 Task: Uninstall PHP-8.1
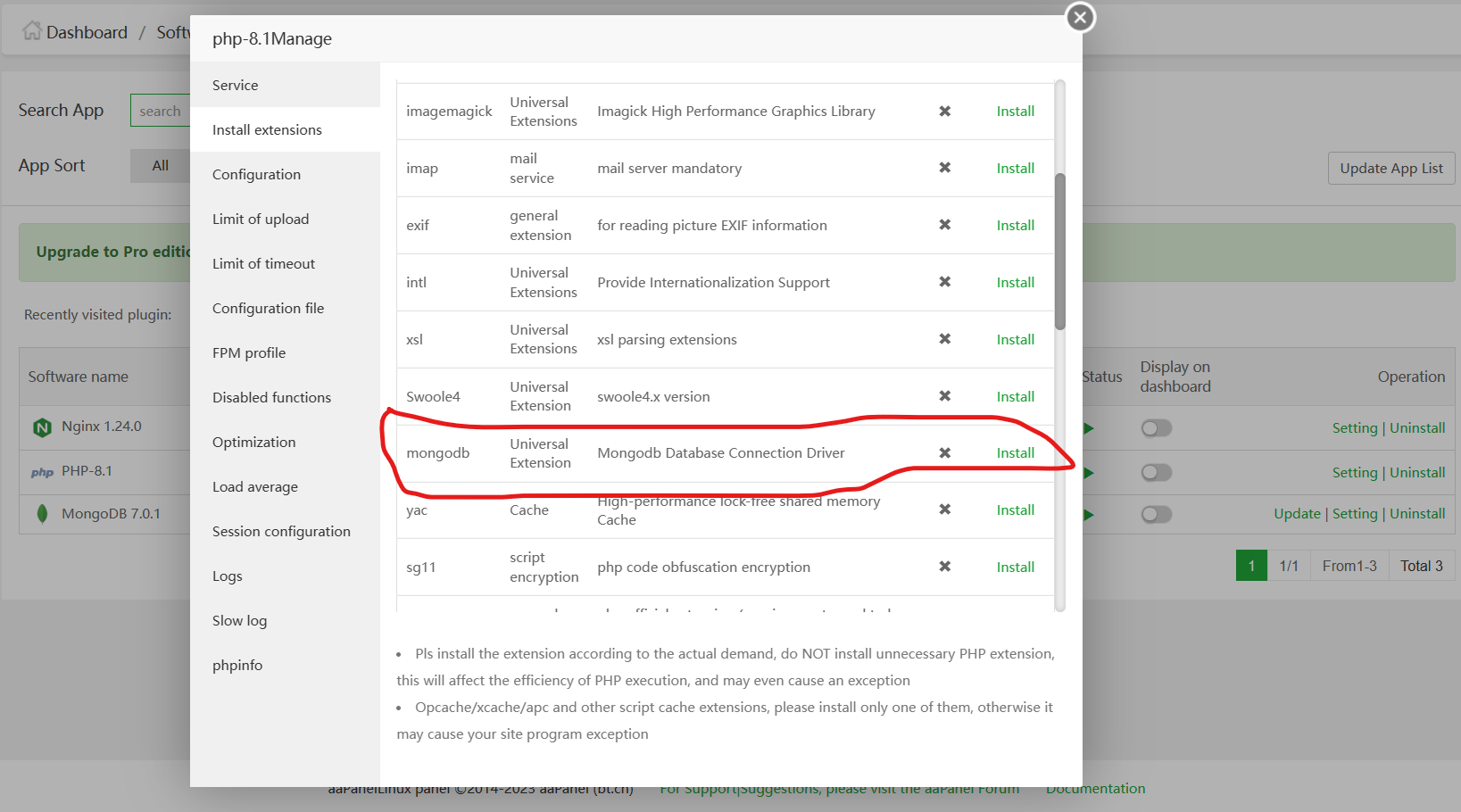pos(1417,472)
